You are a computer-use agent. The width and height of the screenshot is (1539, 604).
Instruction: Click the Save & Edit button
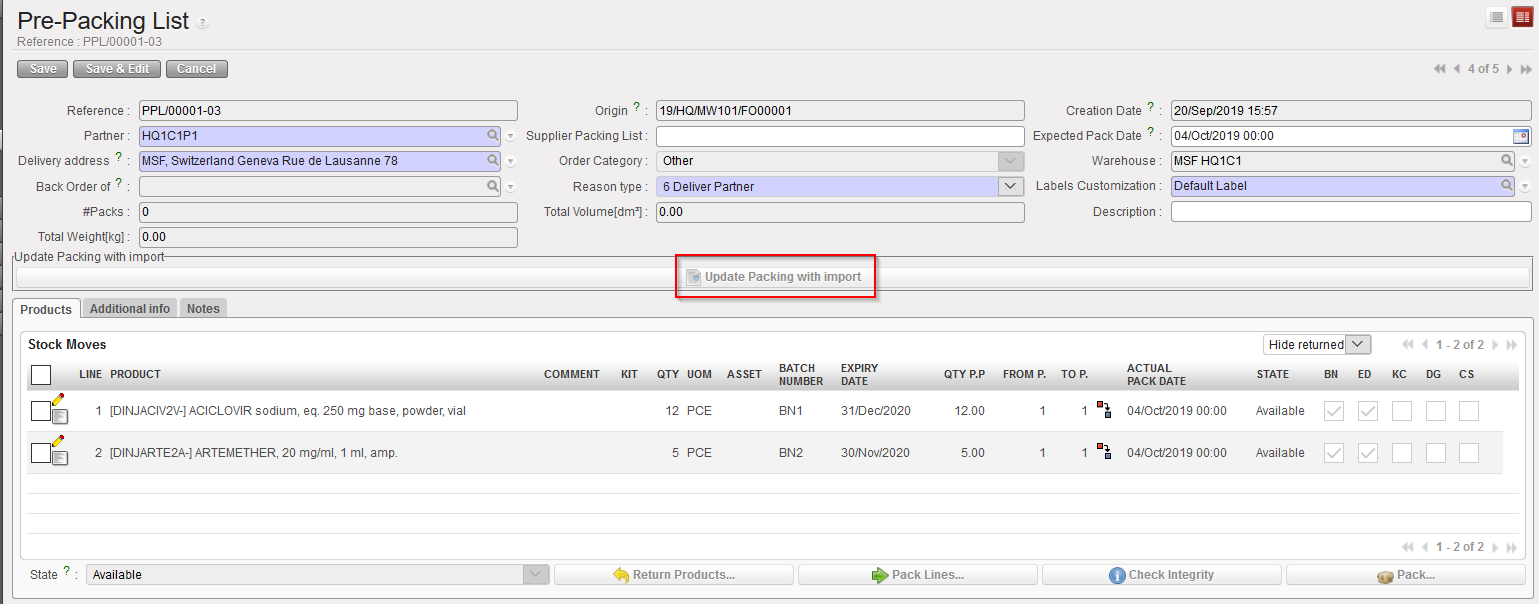coord(117,69)
